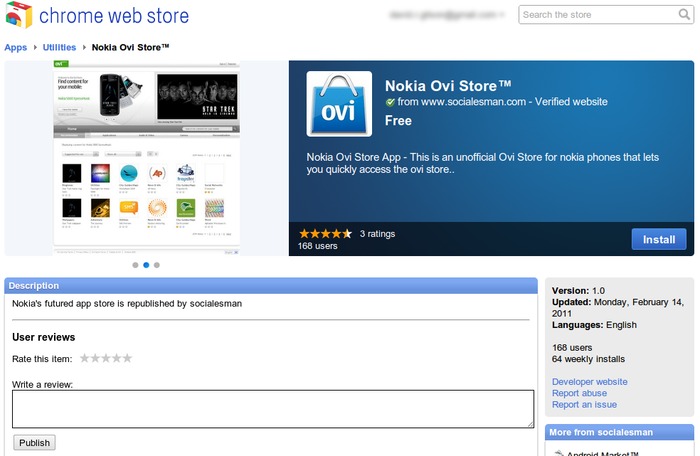Click the green verified checkmark icon
This screenshot has width=700, height=456.
tap(391, 102)
